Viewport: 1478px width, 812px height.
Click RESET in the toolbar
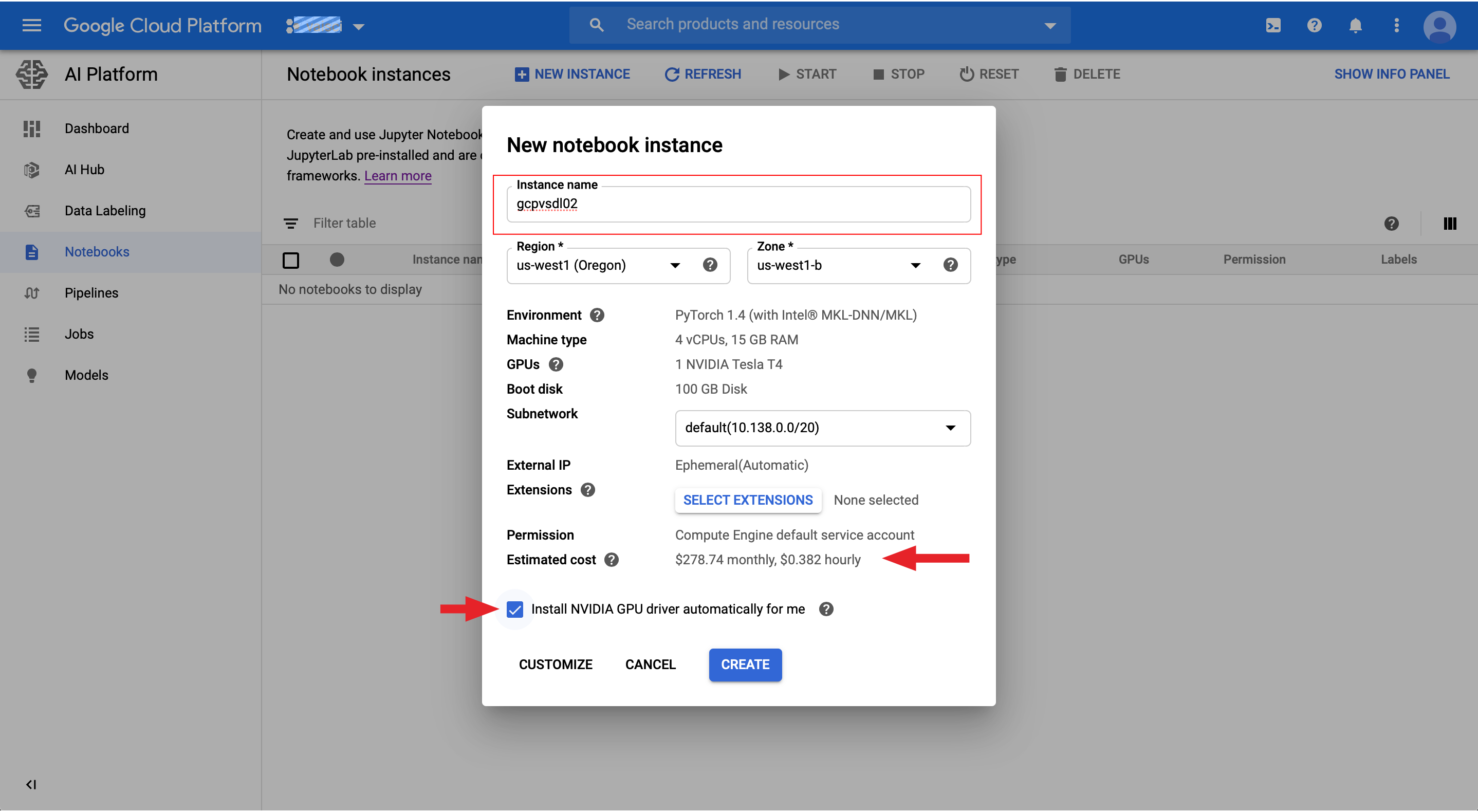[989, 74]
